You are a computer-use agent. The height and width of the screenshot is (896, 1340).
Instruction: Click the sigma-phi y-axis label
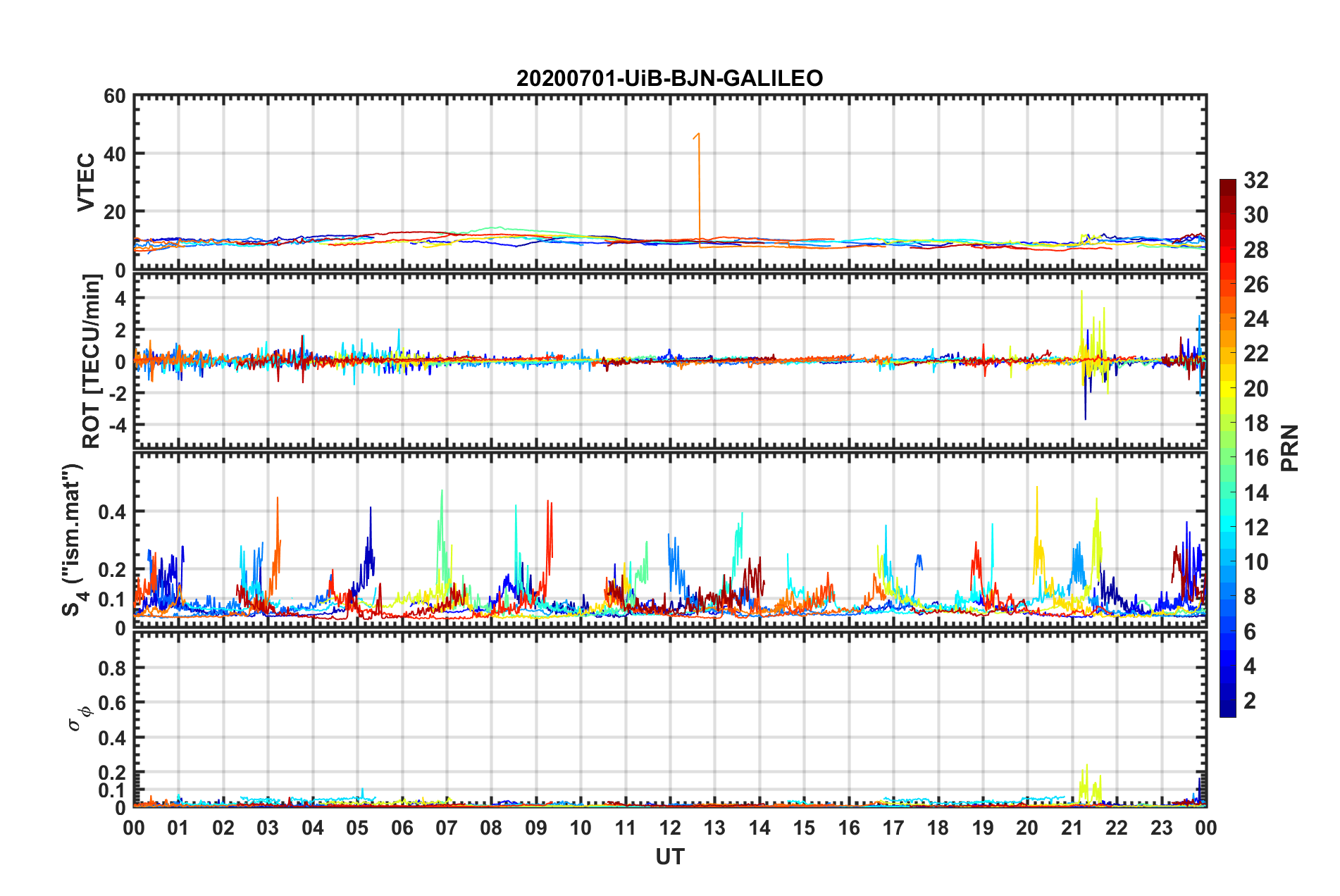pyautogui.click(x=79, y=718)
